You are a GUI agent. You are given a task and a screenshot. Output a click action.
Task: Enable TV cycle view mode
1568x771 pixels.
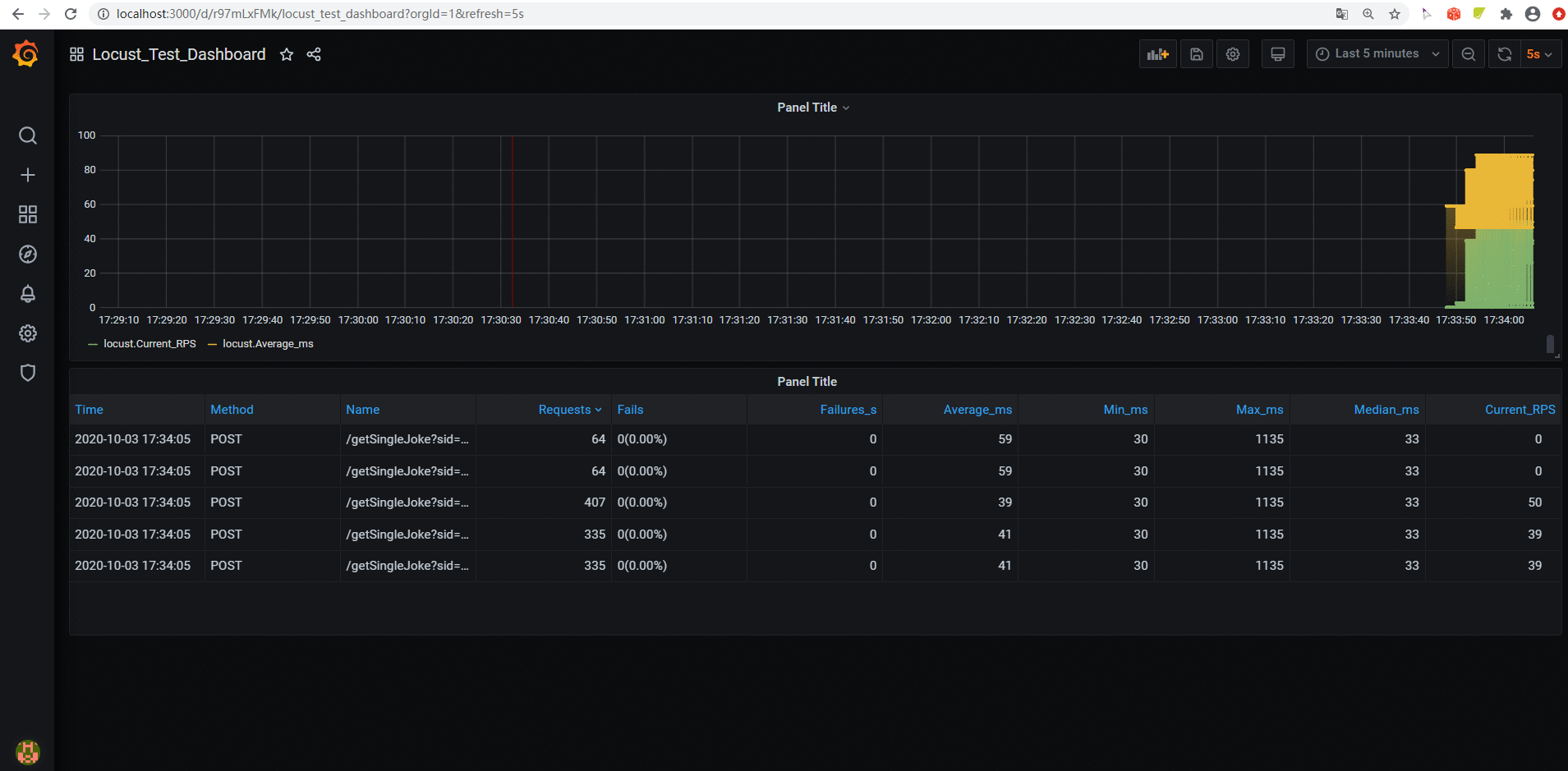pyautogui.click(x=1276, y=53)
